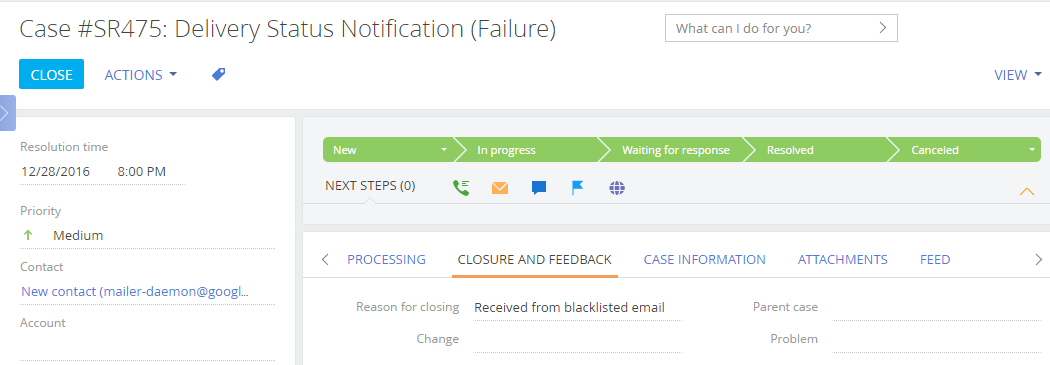Viewport: 1050px width, 365px height.
Task: Click the blue Close button
Action: click(x=52, y=74)
